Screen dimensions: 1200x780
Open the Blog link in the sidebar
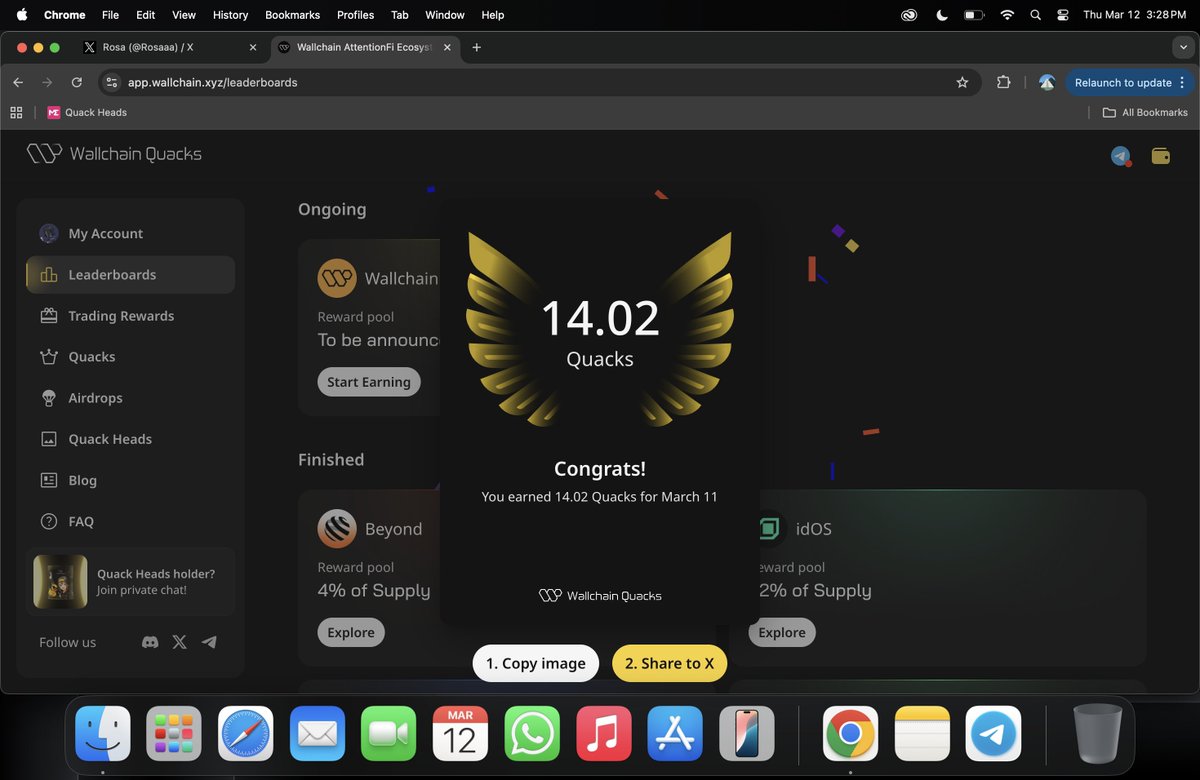point(130,480)
